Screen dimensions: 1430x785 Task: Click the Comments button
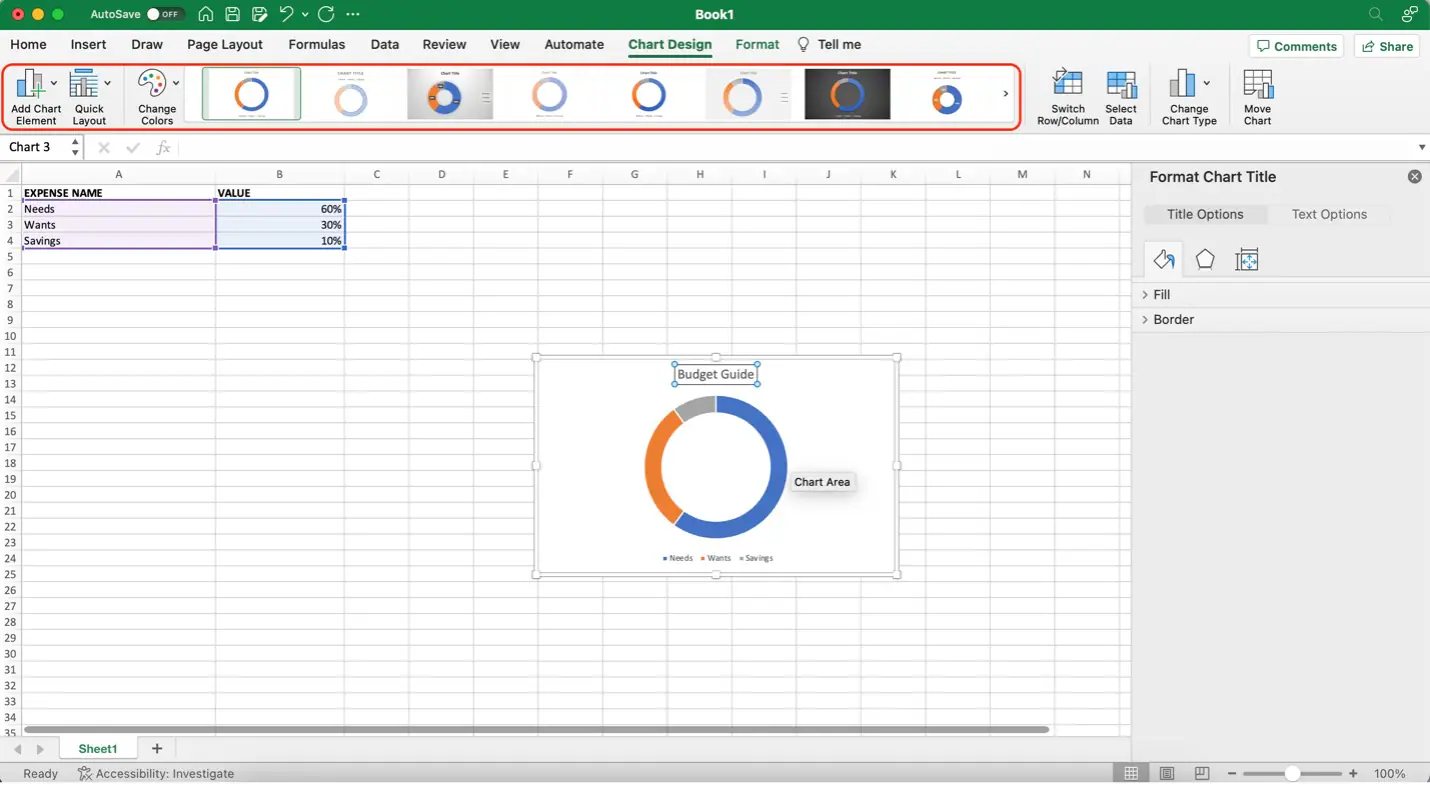pos(1297,46)
